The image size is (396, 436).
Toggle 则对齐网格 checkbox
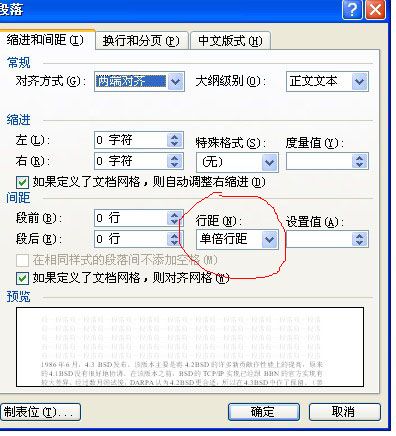[x=22, y=278]
